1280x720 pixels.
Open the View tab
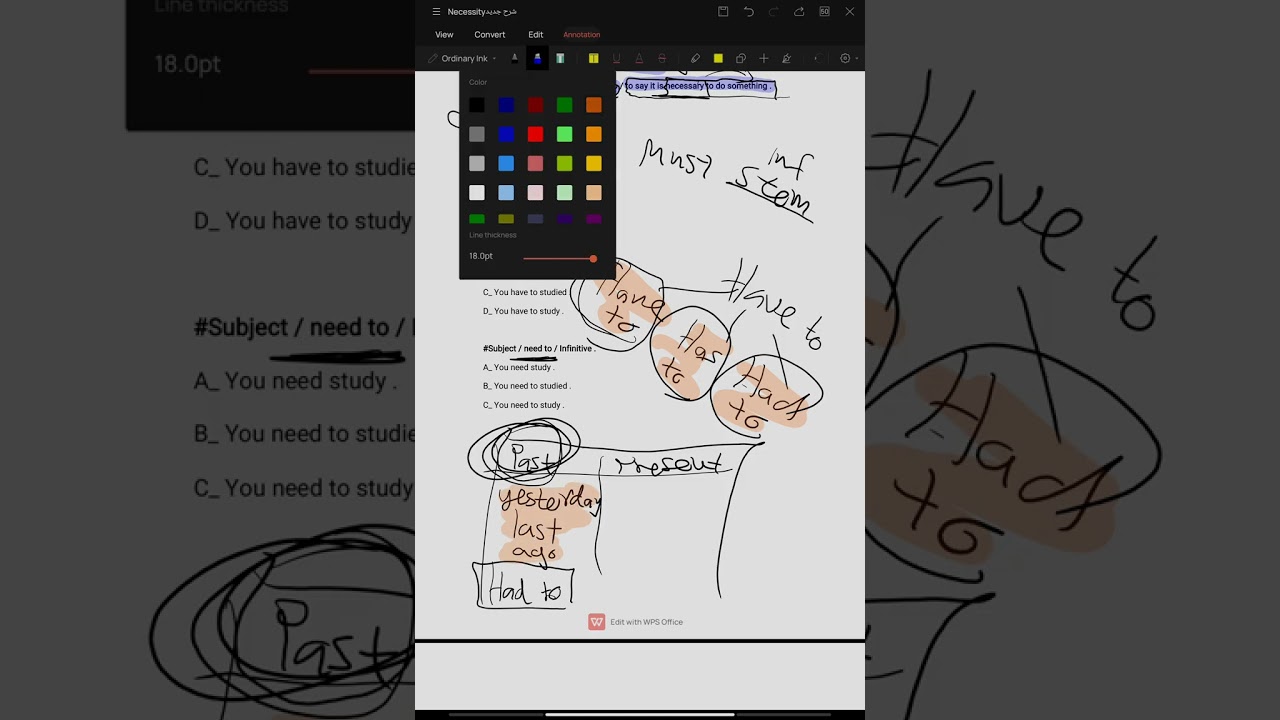[444, 35]
